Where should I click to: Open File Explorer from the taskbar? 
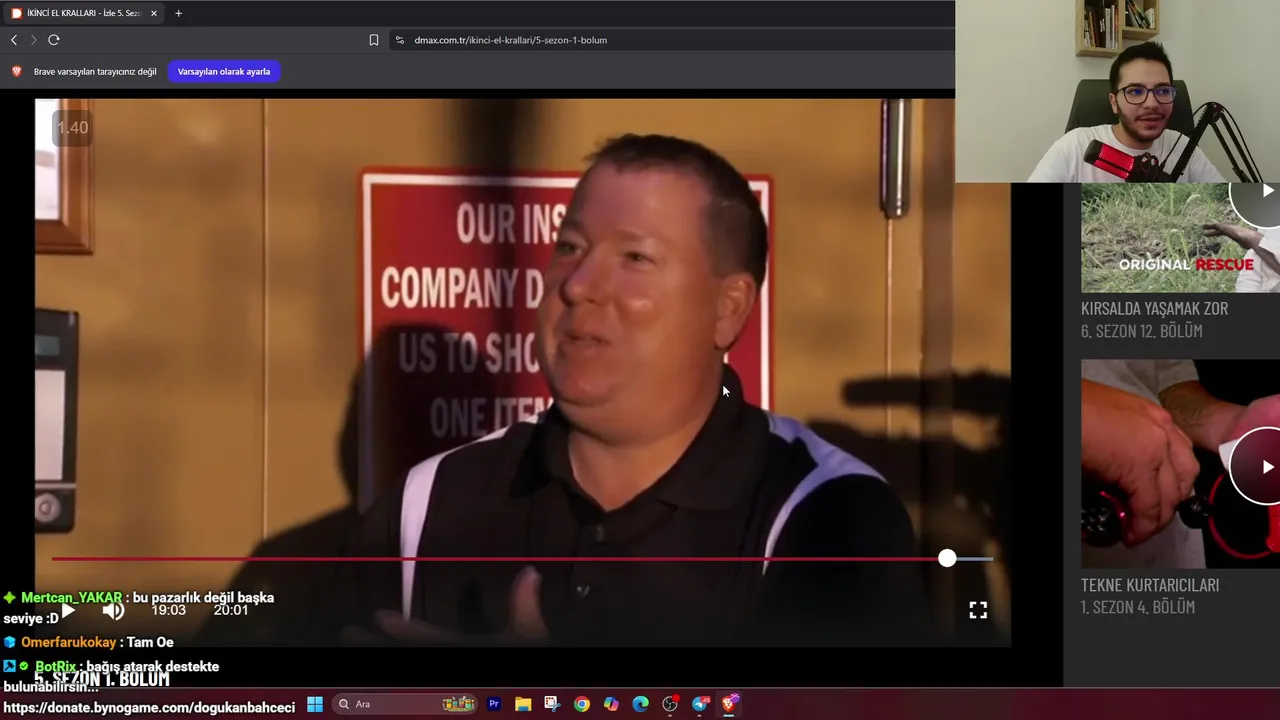[x=523, y=704]
